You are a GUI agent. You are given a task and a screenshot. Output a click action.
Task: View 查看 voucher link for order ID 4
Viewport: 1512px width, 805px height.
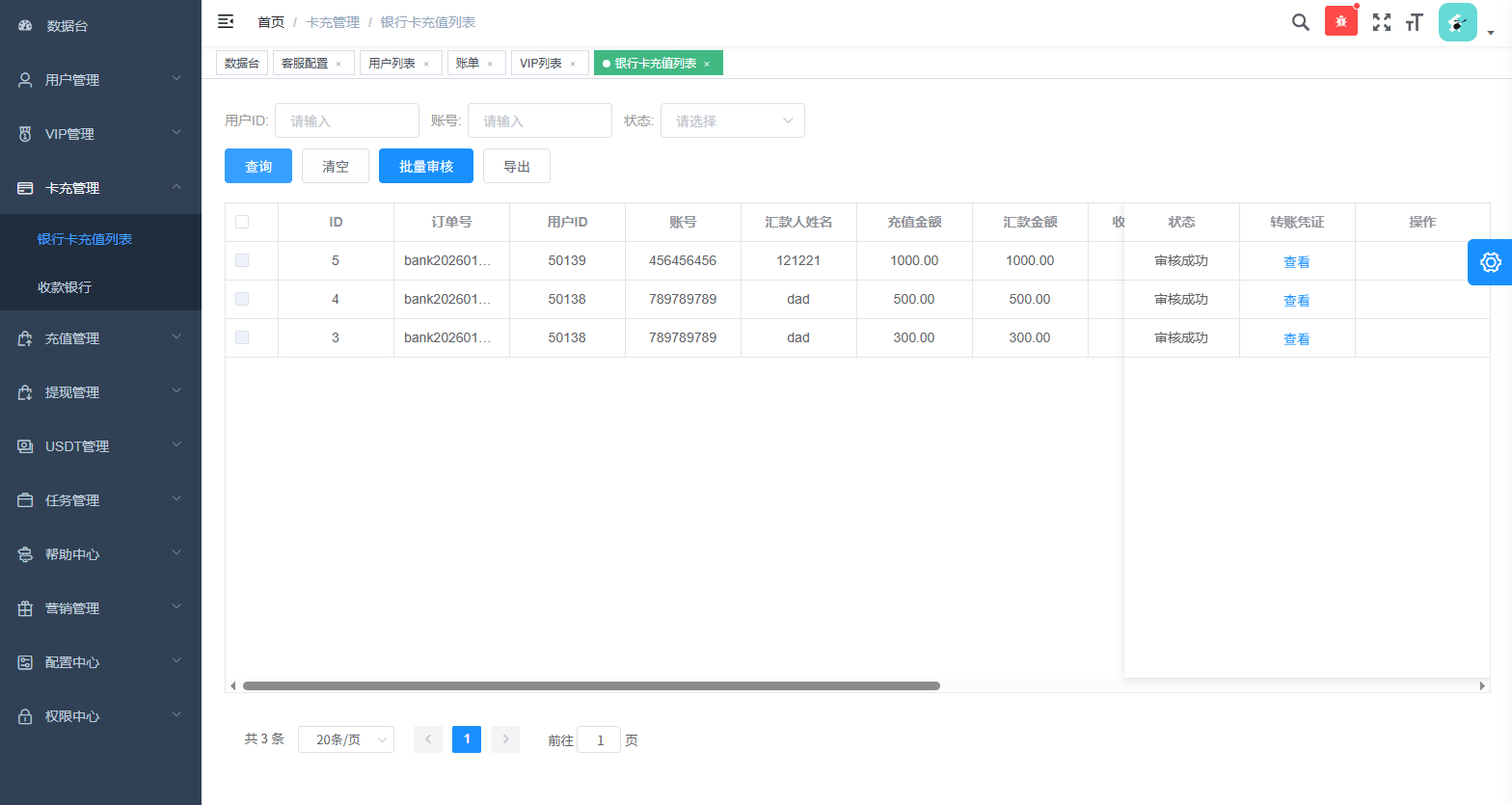click(1296, 301)
